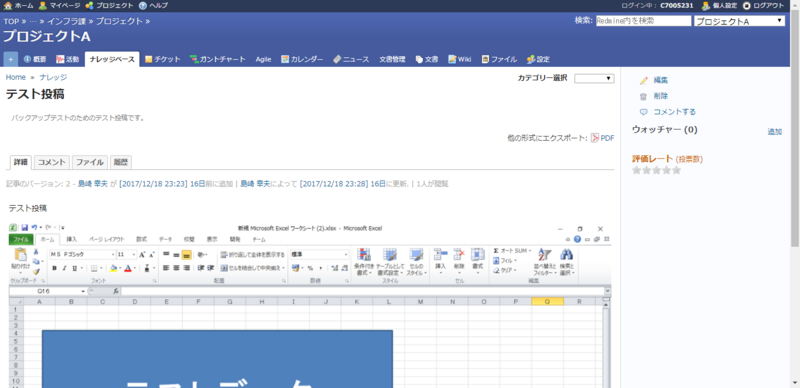The height and width of the screenshot is (388, 800).
Task: Click オート SUM in the Excel image
Action: tap(512, 251)
